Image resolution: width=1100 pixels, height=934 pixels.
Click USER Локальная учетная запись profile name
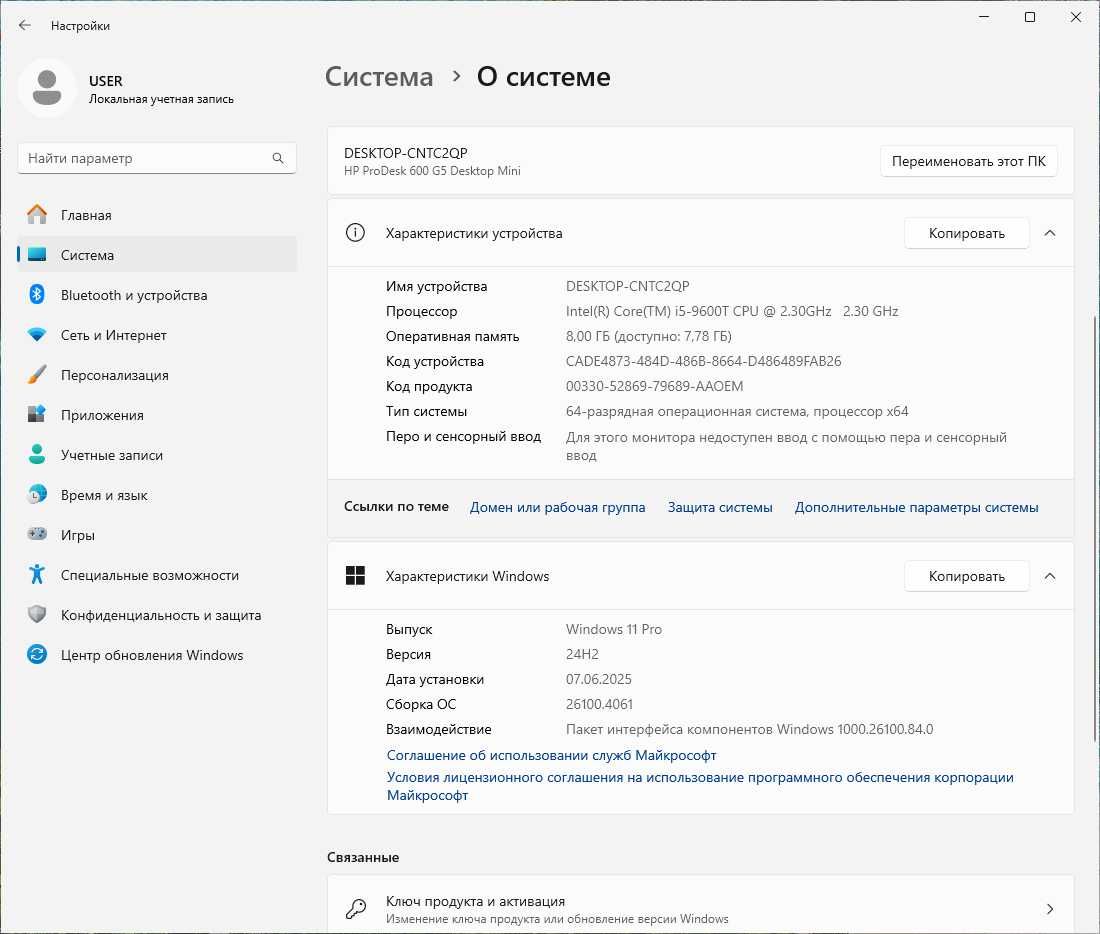click(161, 89)
